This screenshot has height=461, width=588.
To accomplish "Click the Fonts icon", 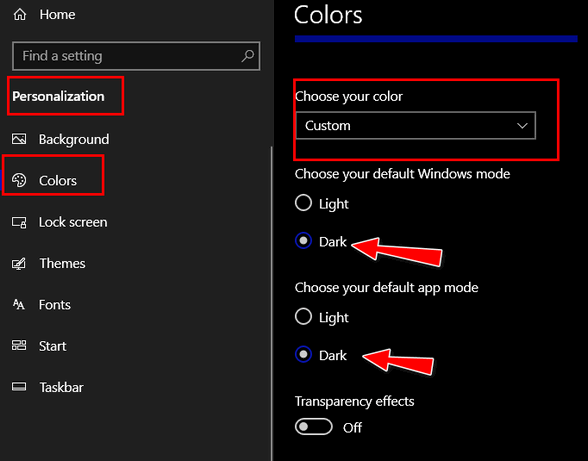I will [18, 304].
